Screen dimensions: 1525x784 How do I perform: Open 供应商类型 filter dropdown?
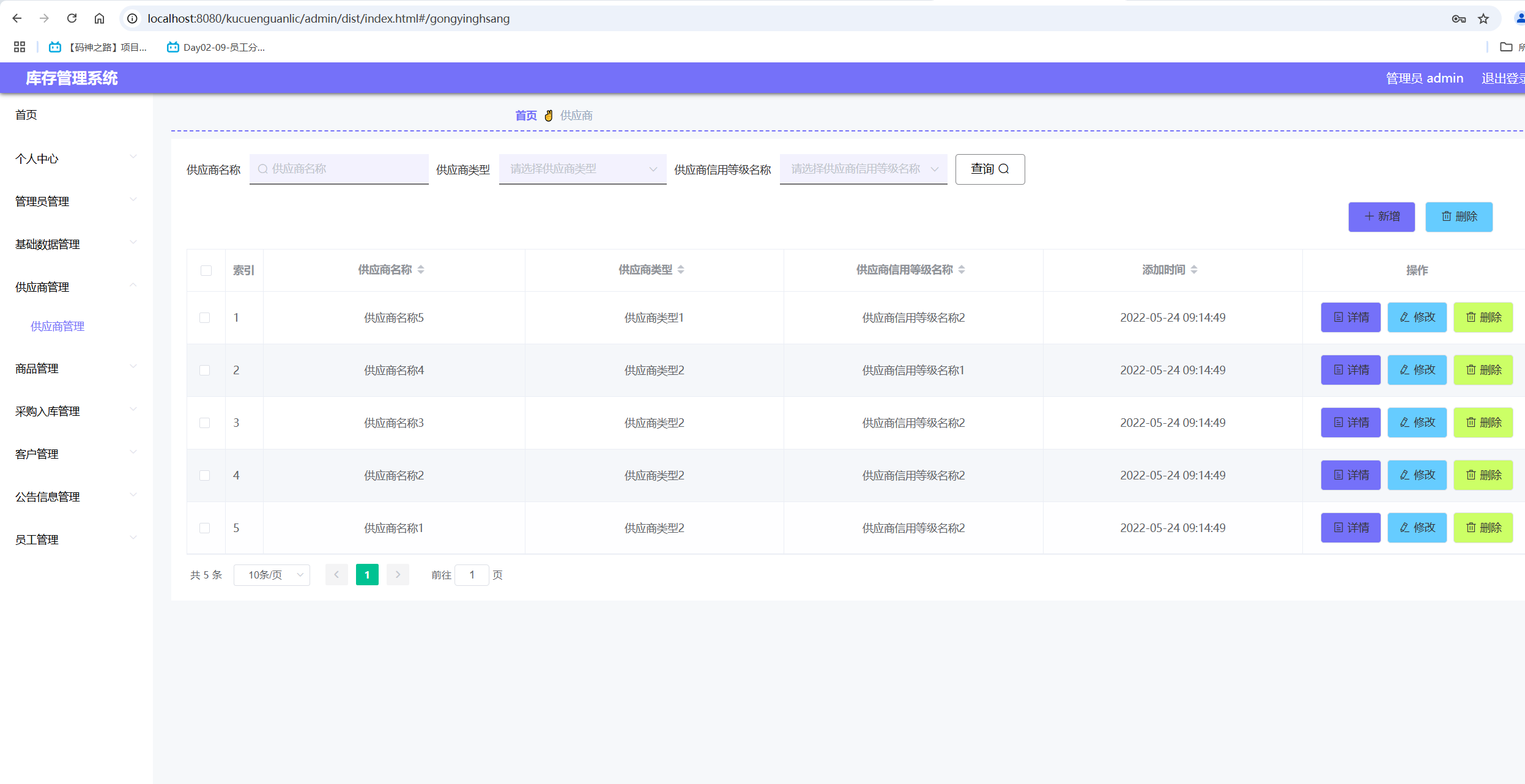click(582, 169)
